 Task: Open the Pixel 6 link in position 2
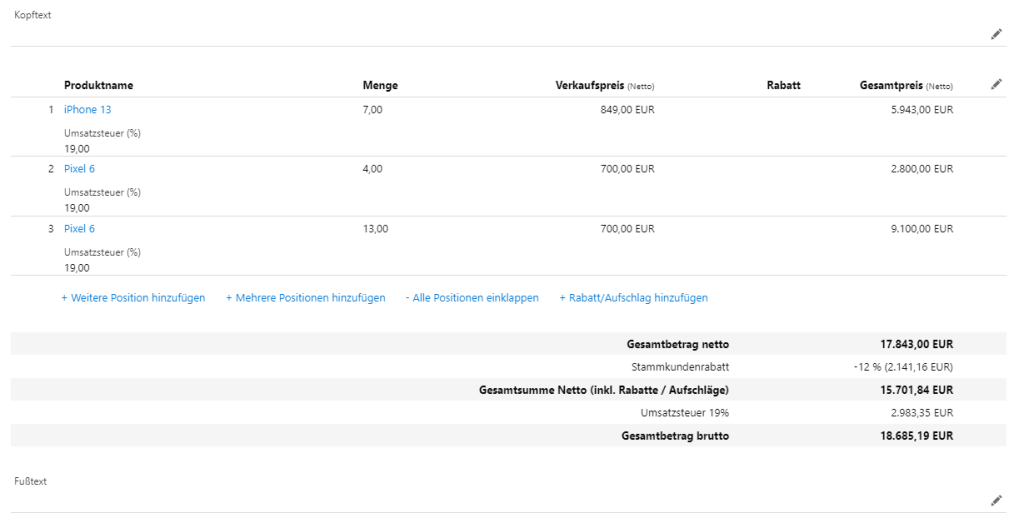click(79, 169)
